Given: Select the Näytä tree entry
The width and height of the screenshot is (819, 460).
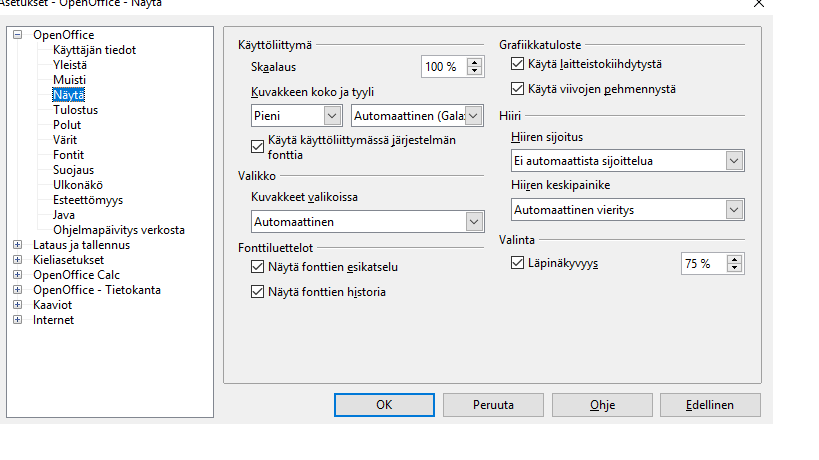Looking at the screenshot, I should (x=68, y=95).
